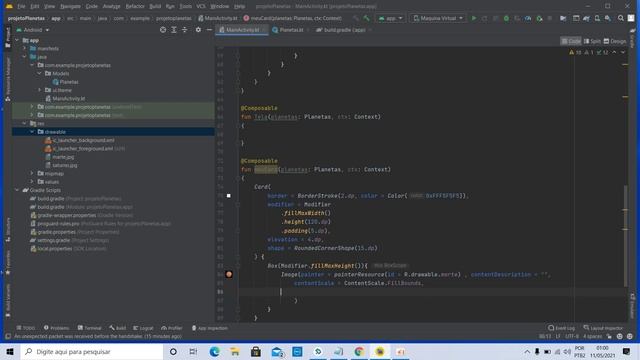
Task: Expand the manifests folder
Action: click(24, 48)
